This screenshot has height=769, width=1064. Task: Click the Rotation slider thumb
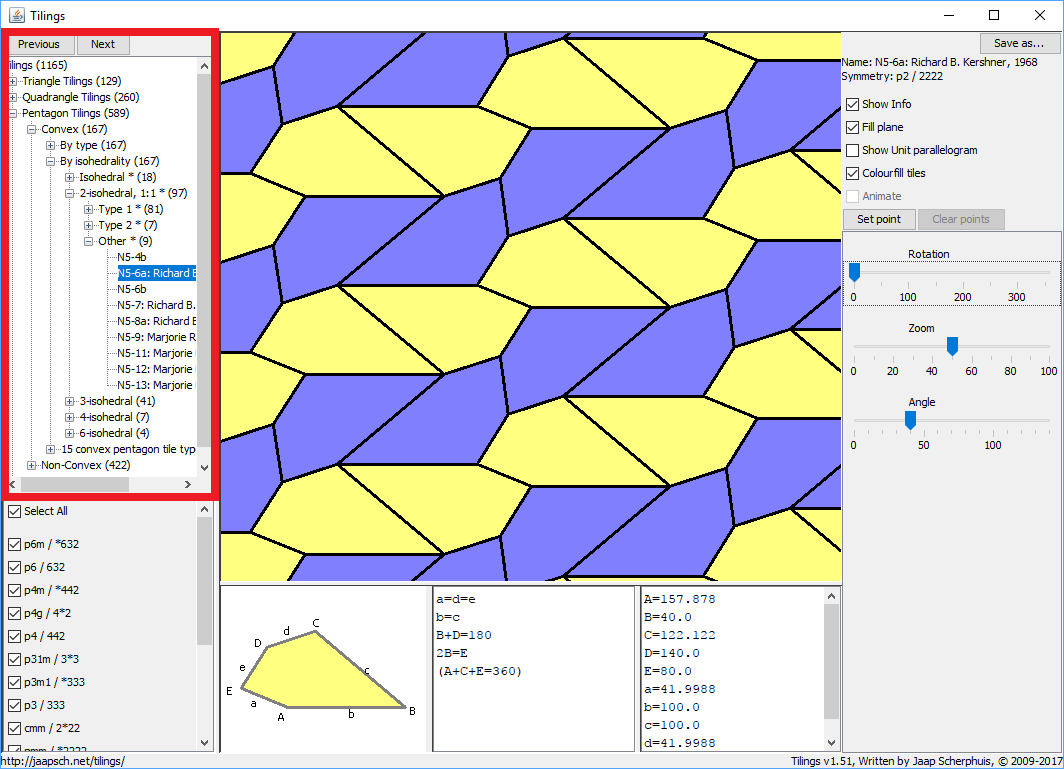coord(854,273)
